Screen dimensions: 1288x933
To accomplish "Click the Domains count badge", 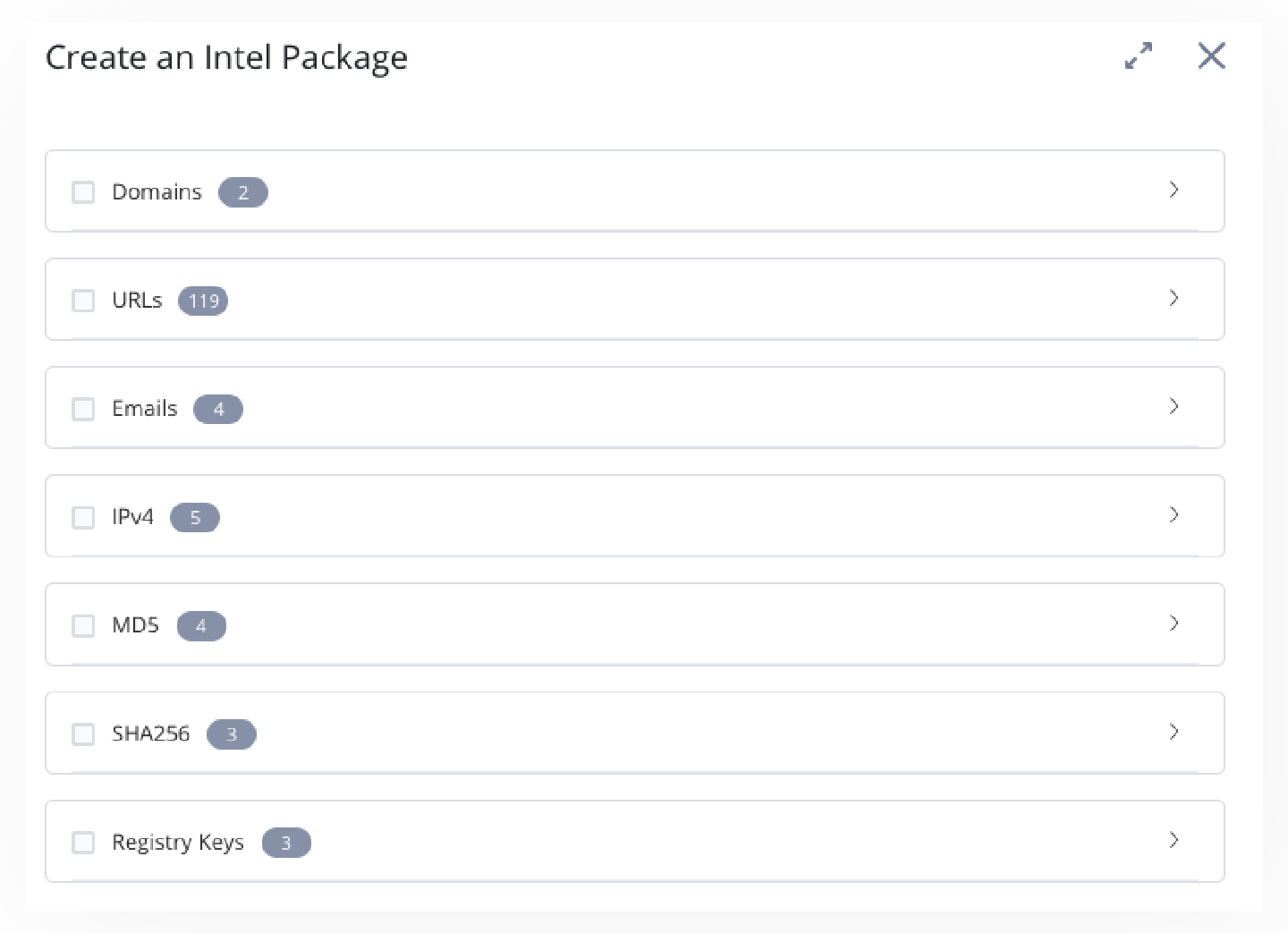I will coord(242,192).
